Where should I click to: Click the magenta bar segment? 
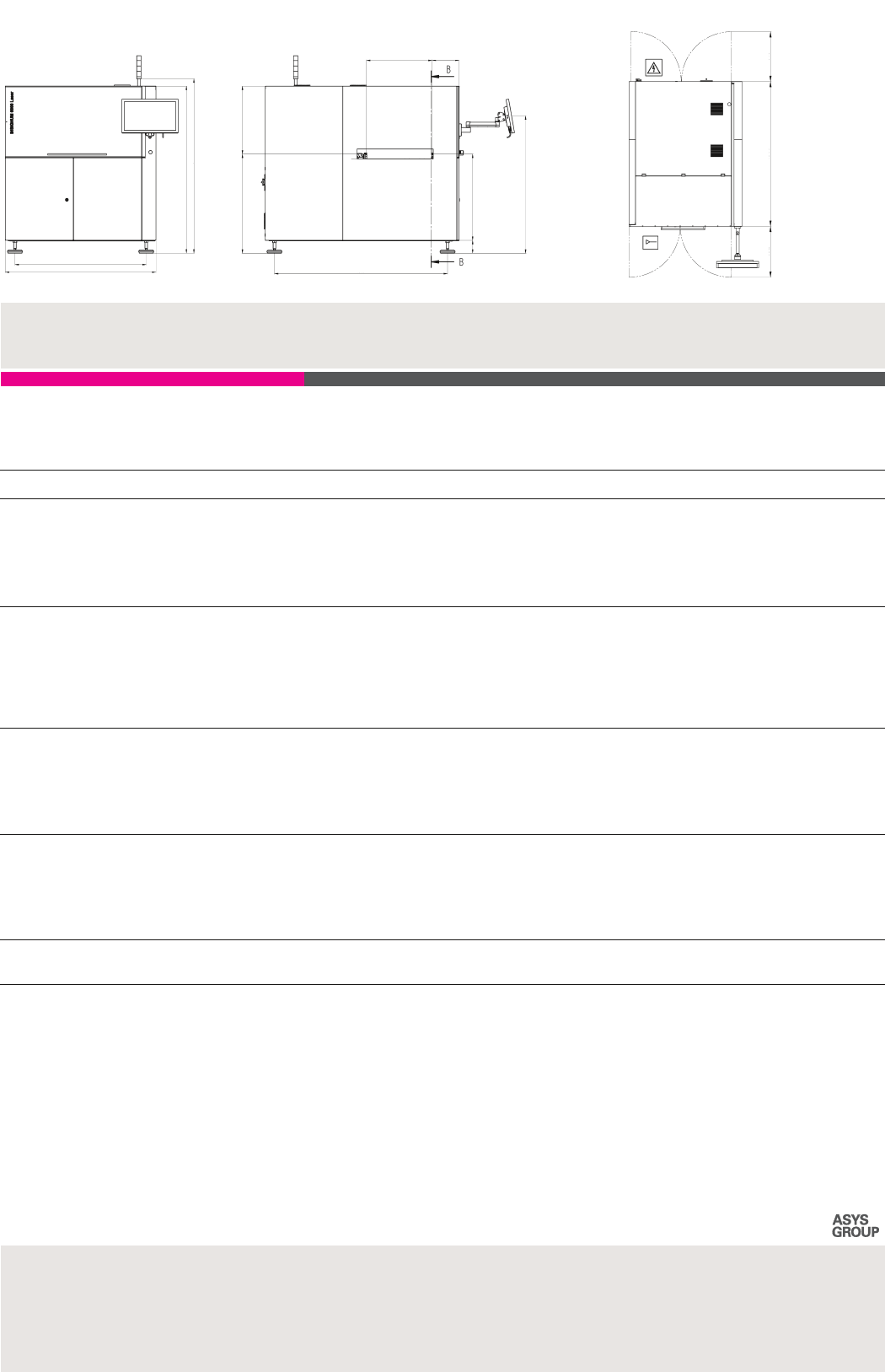click(x=153, y=379)
